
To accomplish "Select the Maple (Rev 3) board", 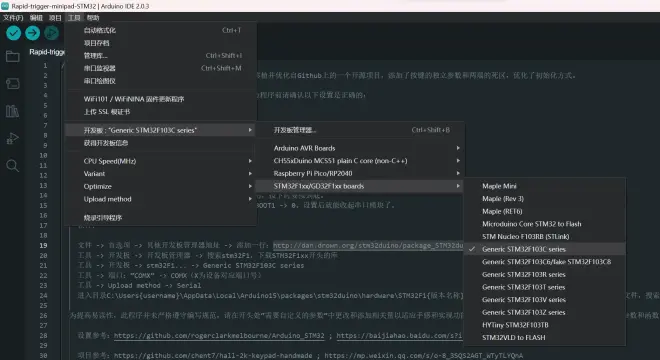I will coord(545,199).
